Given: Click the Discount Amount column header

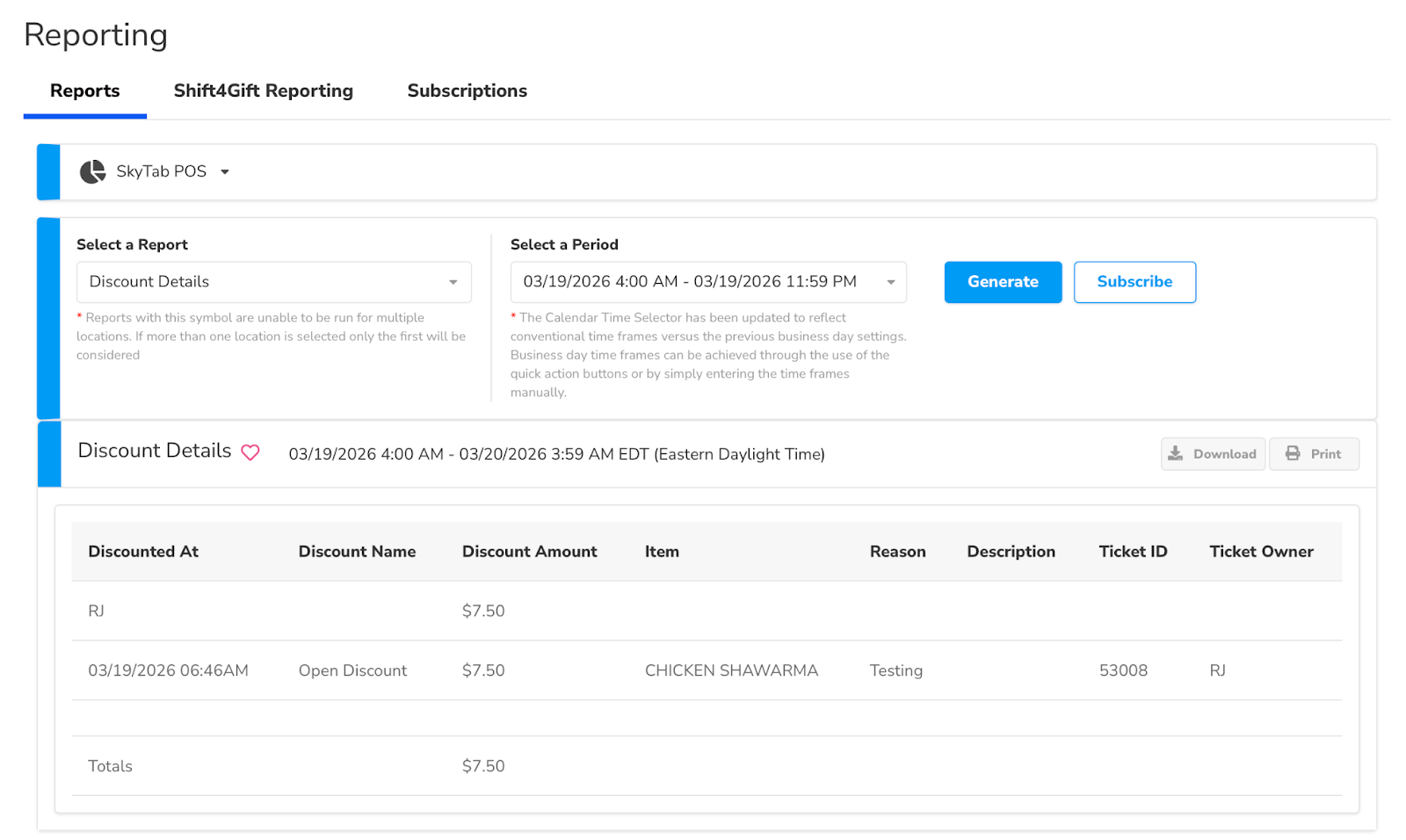Looking at the screenshot, I should point(529,552).
